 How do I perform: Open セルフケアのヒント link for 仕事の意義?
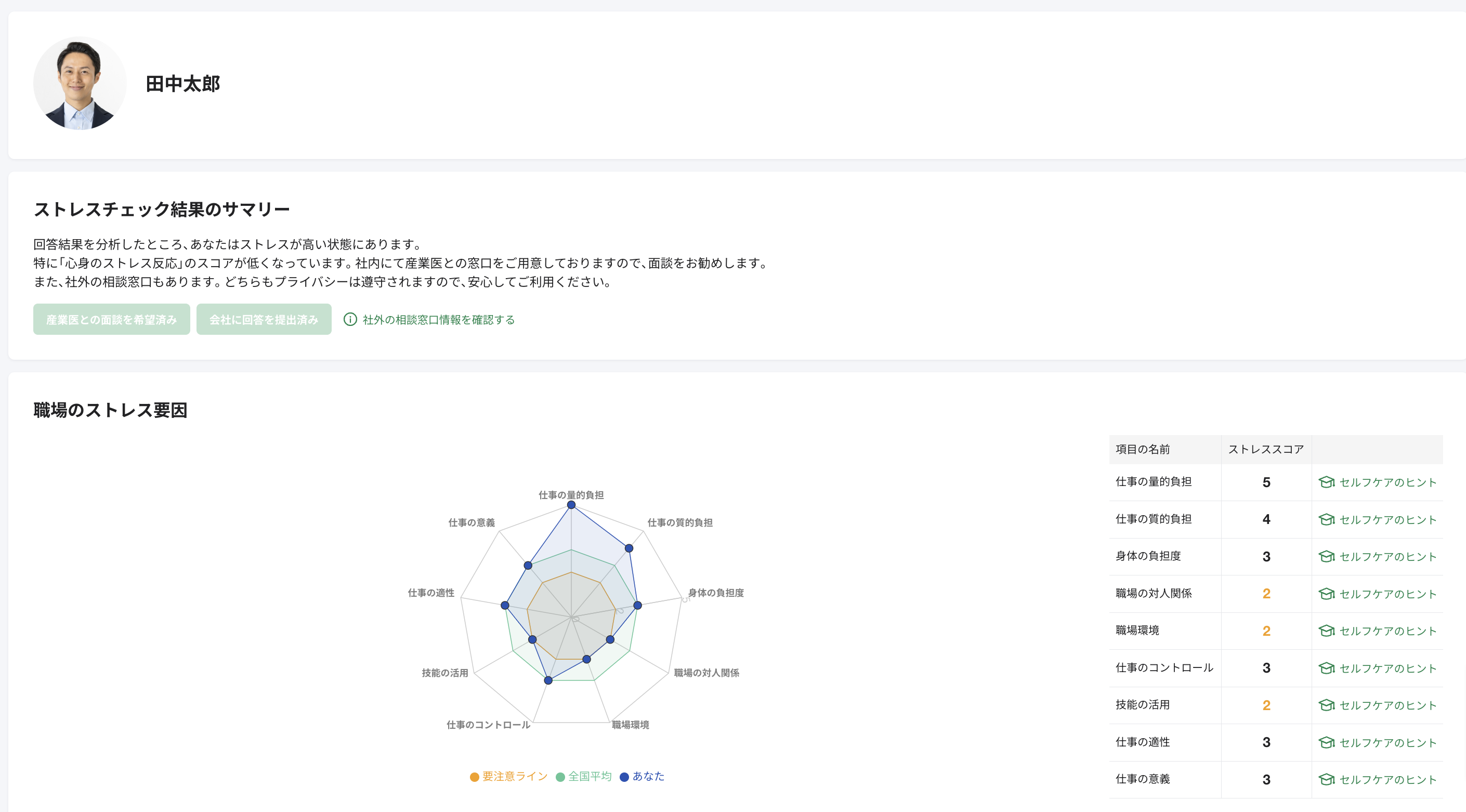(1388, 780)
